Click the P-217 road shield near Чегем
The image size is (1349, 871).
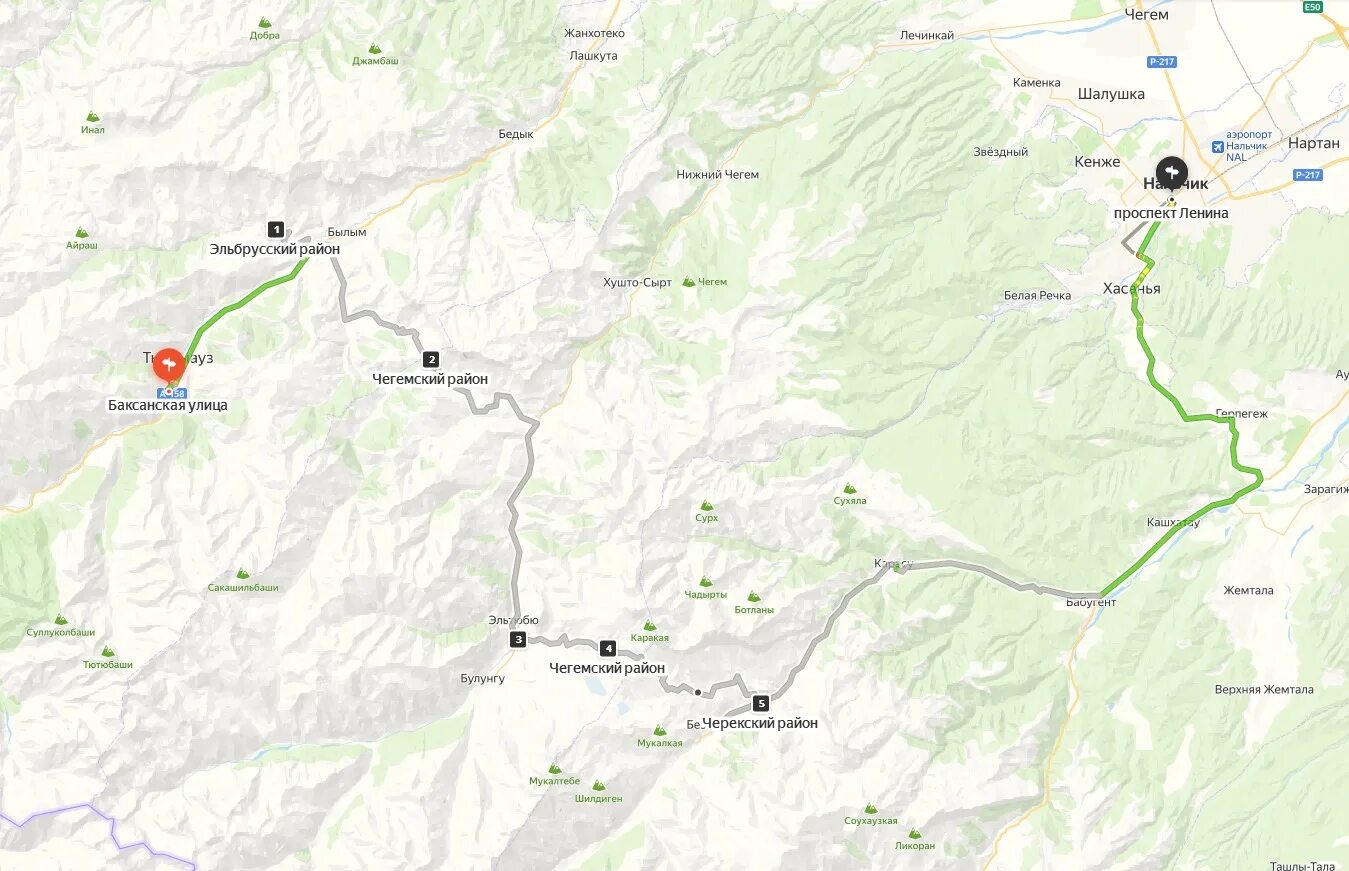click(1162, 62)
